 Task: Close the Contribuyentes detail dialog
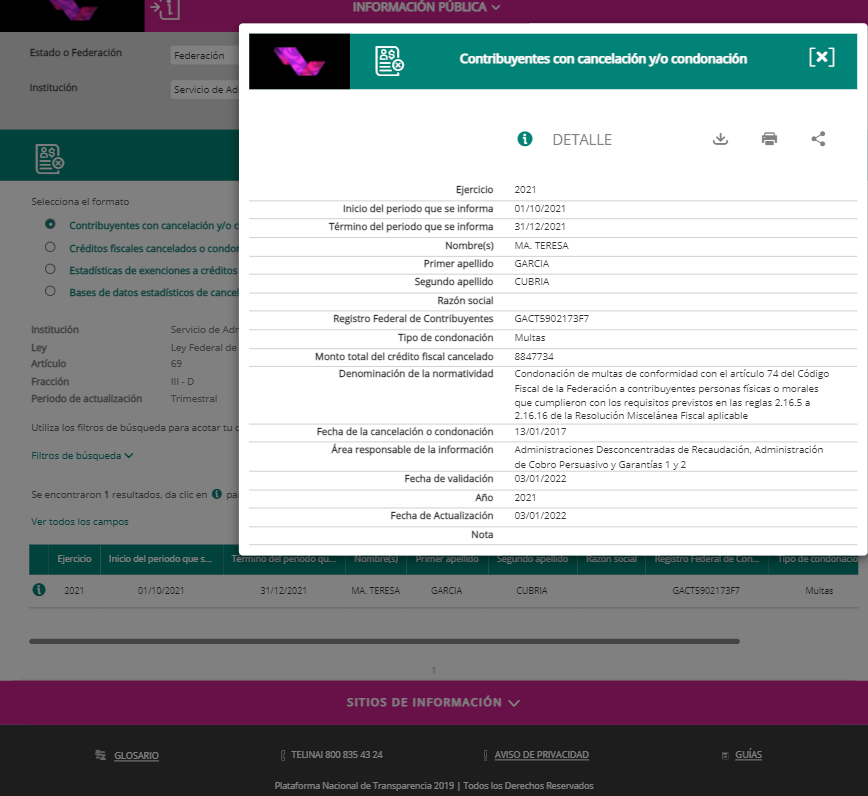click(822, 57)
